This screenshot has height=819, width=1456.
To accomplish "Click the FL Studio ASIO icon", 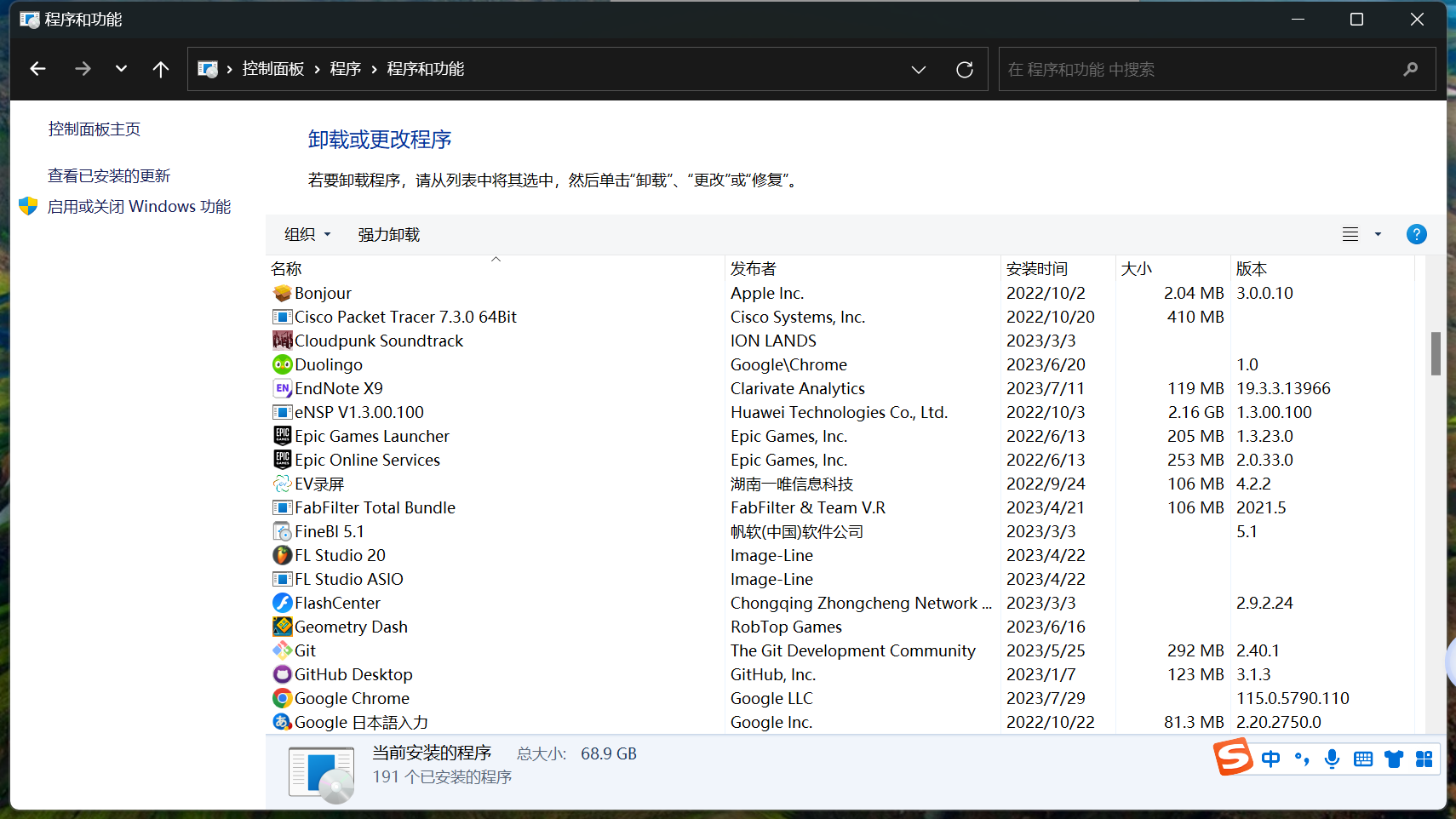I will click(x=283, y=579).
